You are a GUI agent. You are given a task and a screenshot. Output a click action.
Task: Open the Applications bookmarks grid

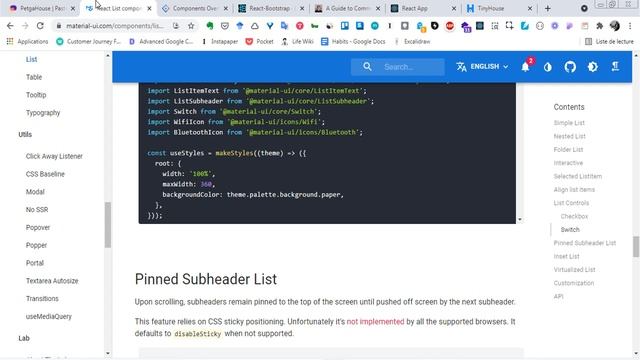pyautogui.click(x=27, y=41)
